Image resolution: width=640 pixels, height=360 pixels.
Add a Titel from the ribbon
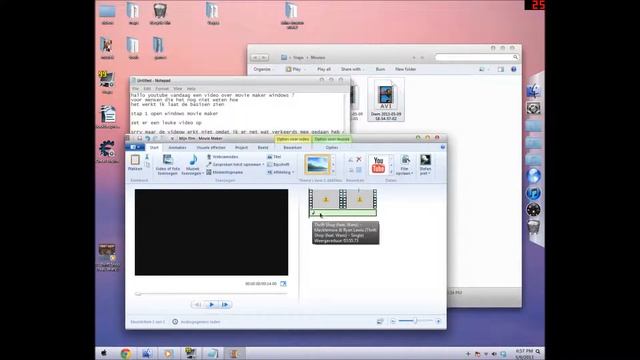tap(274, 157)
